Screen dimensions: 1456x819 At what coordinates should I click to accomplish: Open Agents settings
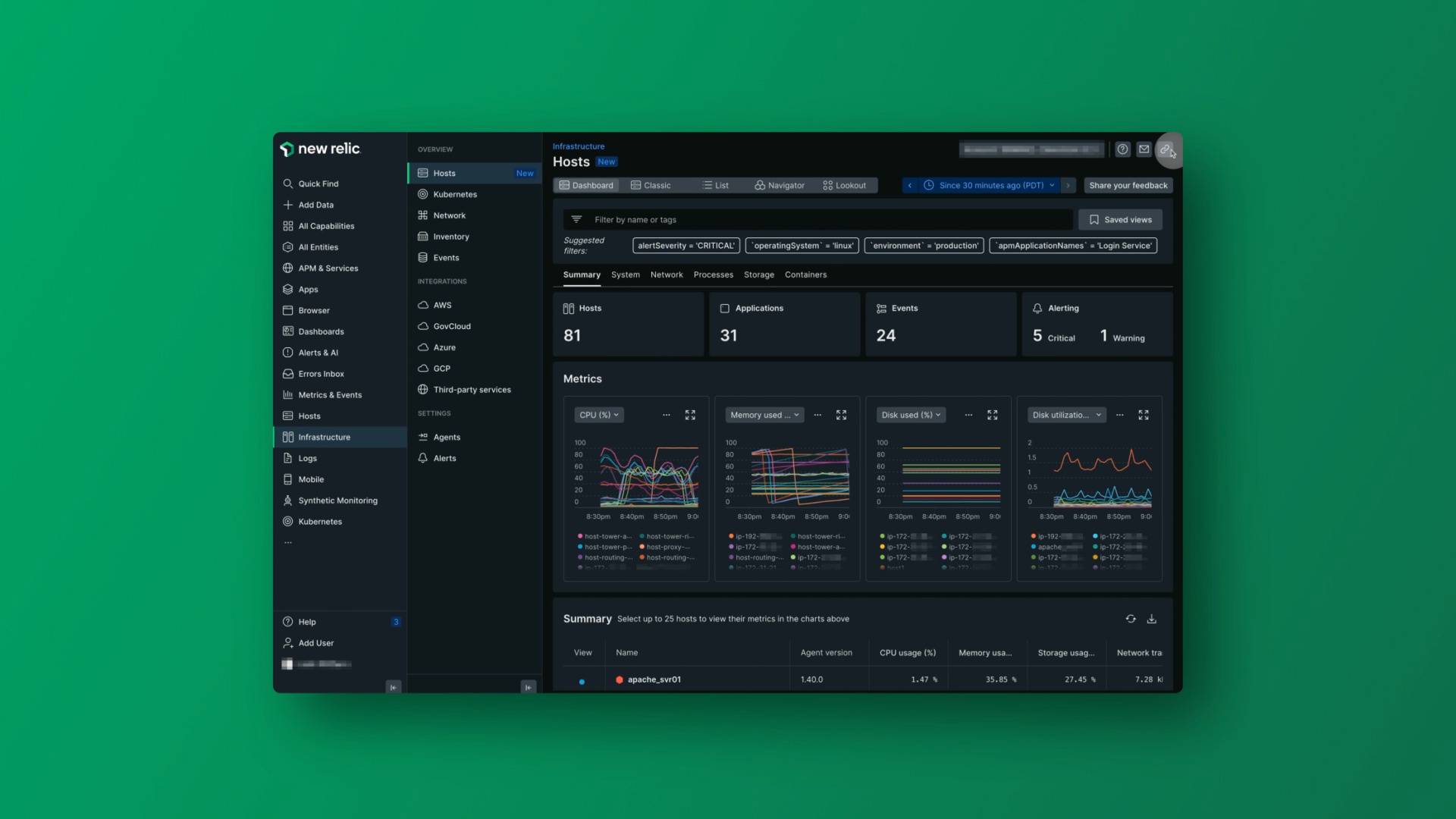(x=447, y=438)
